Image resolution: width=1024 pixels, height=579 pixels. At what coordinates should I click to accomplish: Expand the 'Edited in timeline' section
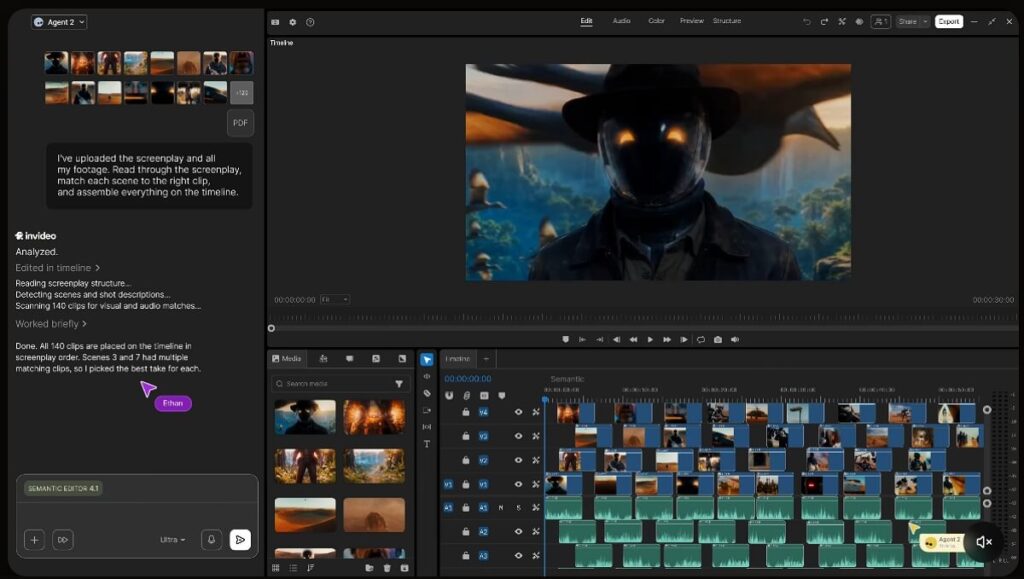(x=57, y=268)
